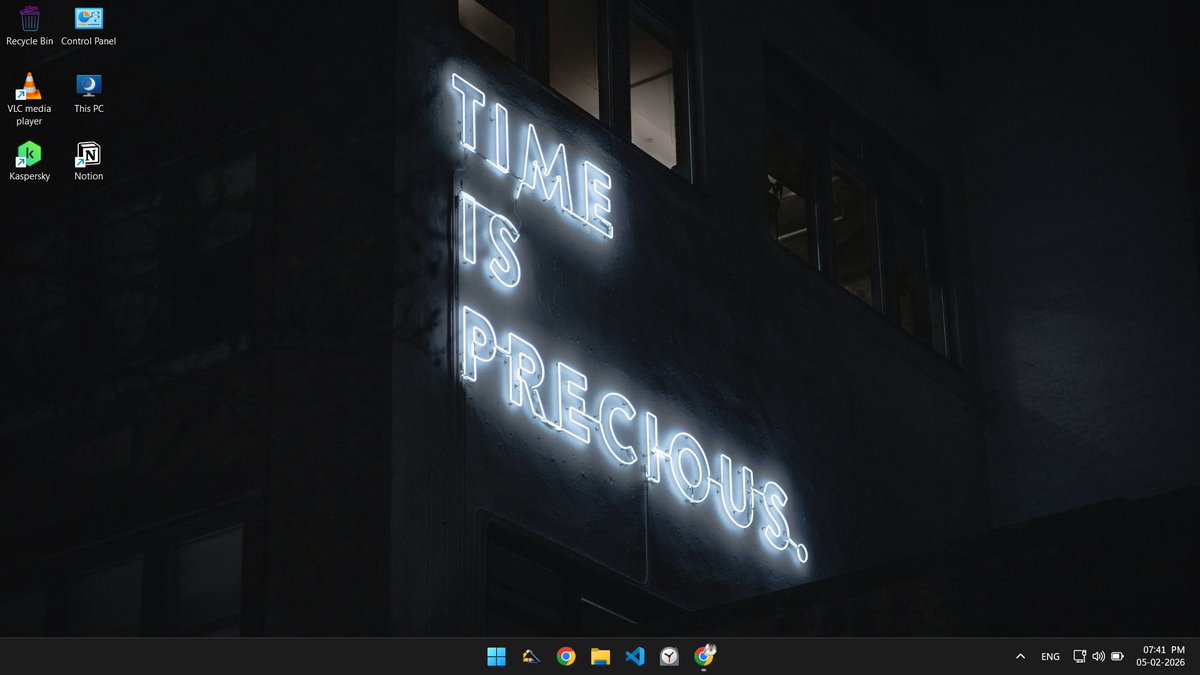Launch Google Chrome from the taskbar
Viewport: 1200px width, 675px height.
click(566, 656)
